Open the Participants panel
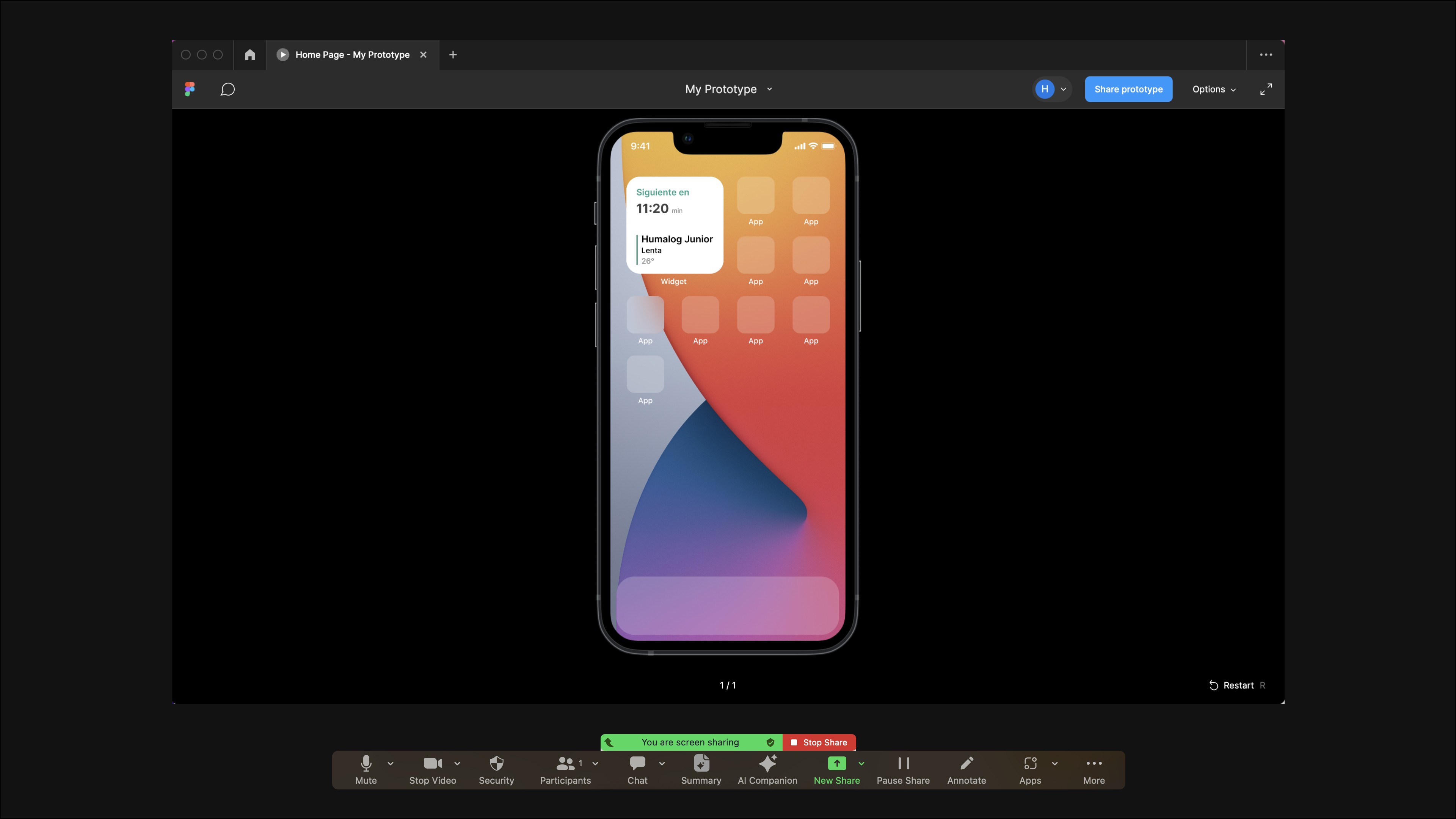Image resolution: width=1456 pixels, height=819 pixels. click(565, 770)
